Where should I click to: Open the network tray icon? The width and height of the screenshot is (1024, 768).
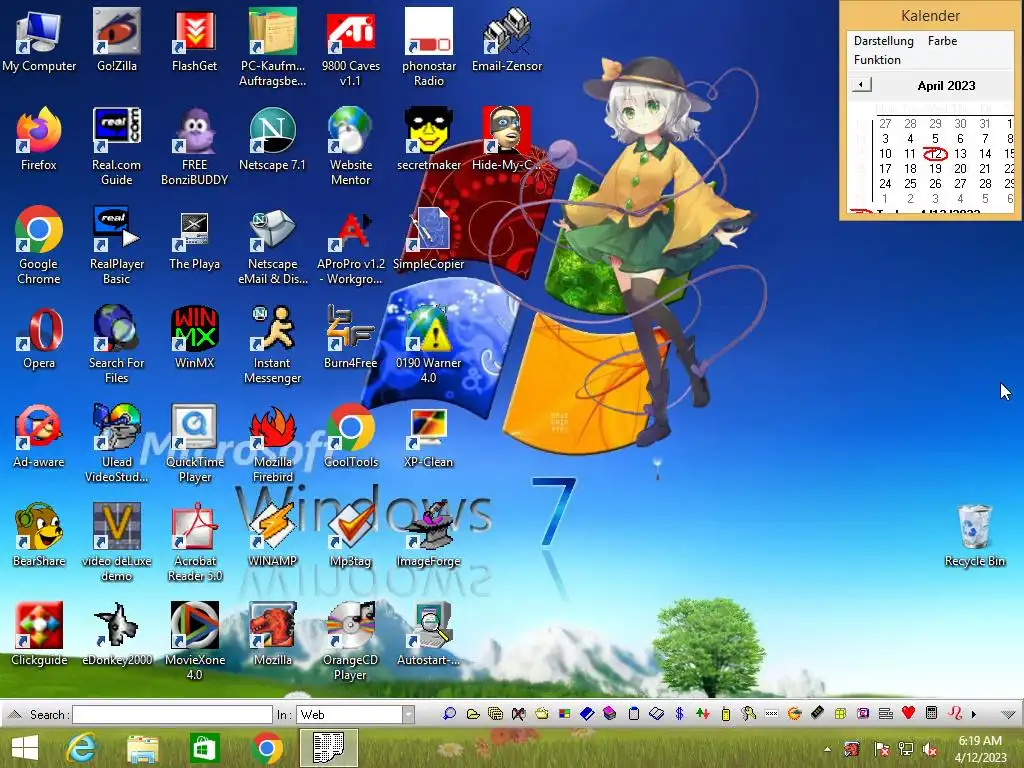click(906, 749)
